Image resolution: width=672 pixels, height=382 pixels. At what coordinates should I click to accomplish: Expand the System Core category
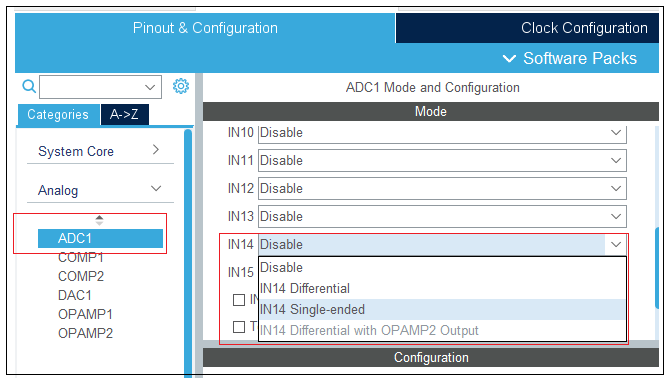(x=100, y=151)
